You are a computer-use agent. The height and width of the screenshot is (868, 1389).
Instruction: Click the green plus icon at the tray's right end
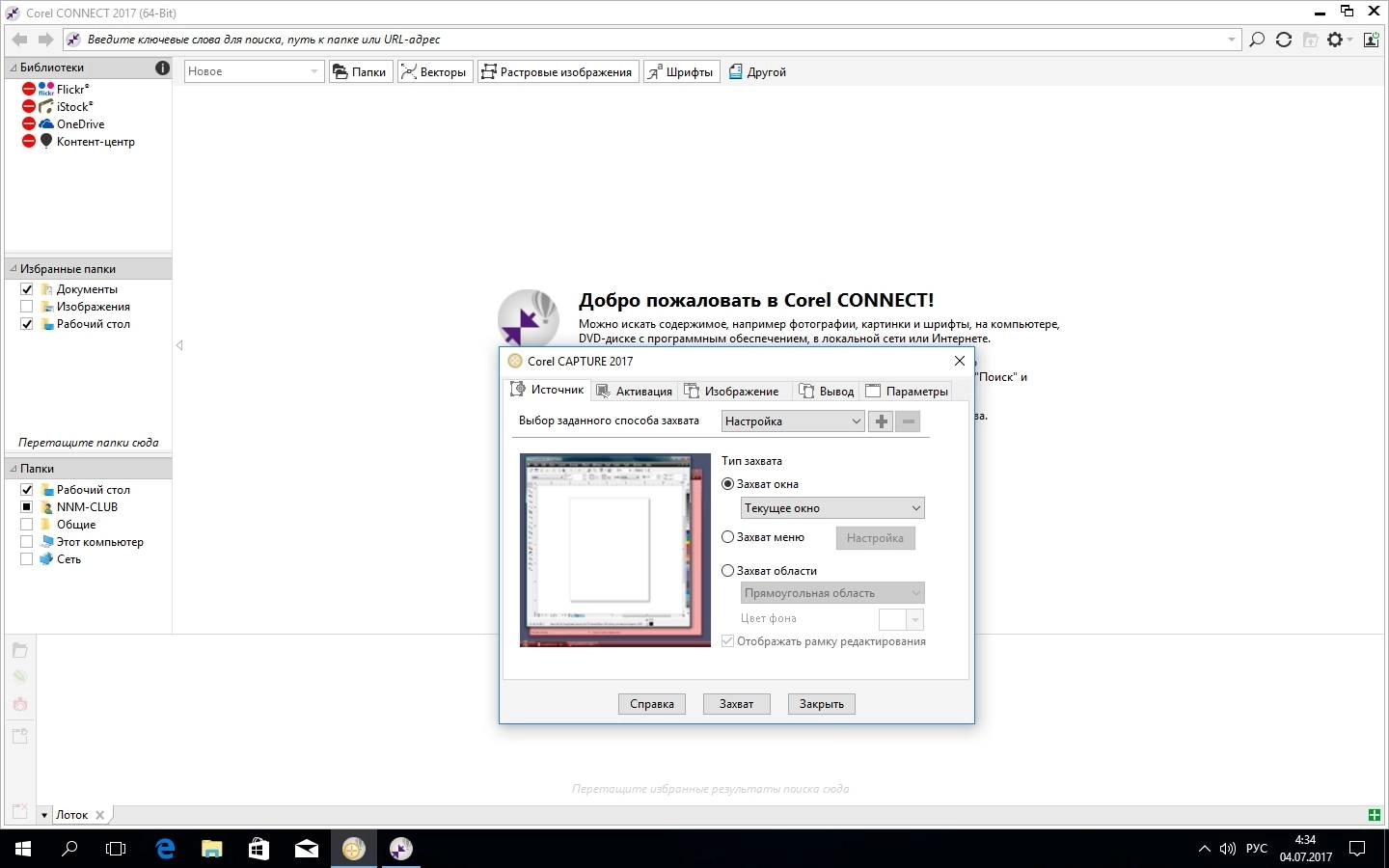1375,815
